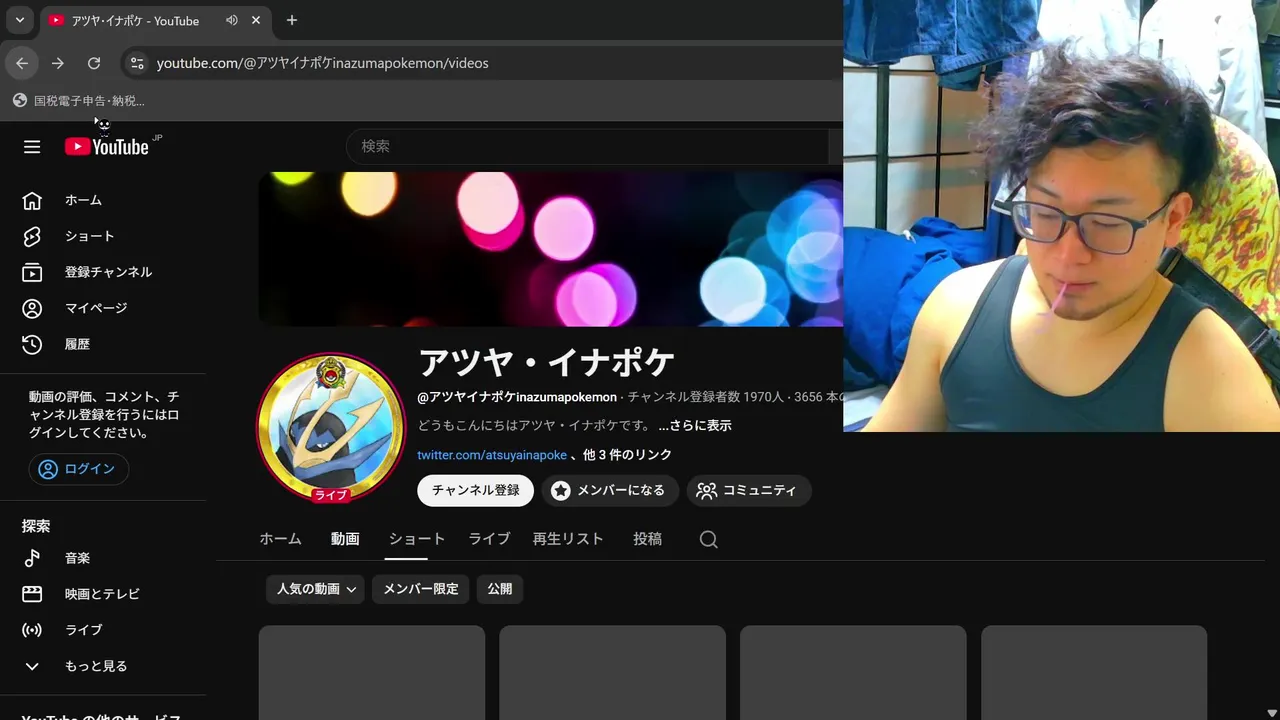The image size is (1280, 720).
Task: Click the @アツヤイナポケinazumapokemon handle text
Action: (517, 397)
